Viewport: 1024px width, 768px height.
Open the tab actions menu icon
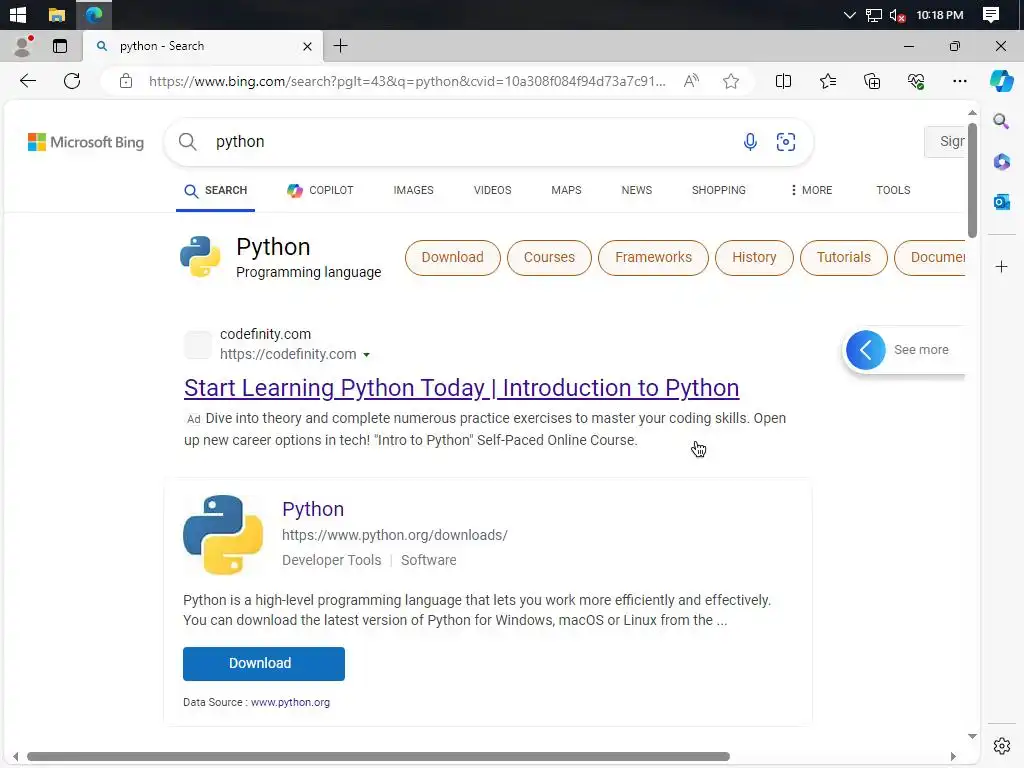pos(59,46)
